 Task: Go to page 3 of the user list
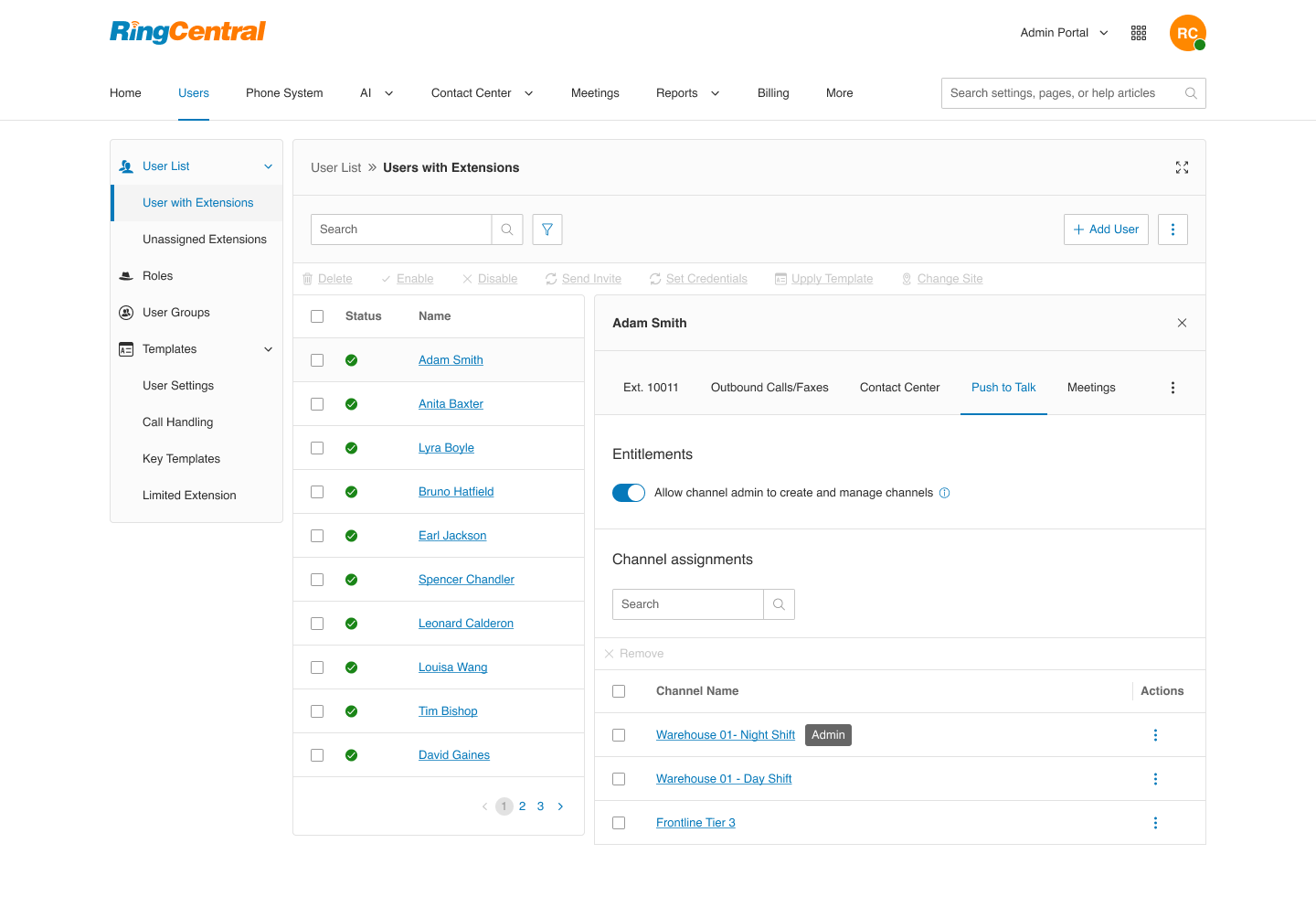tap(540, 806)
